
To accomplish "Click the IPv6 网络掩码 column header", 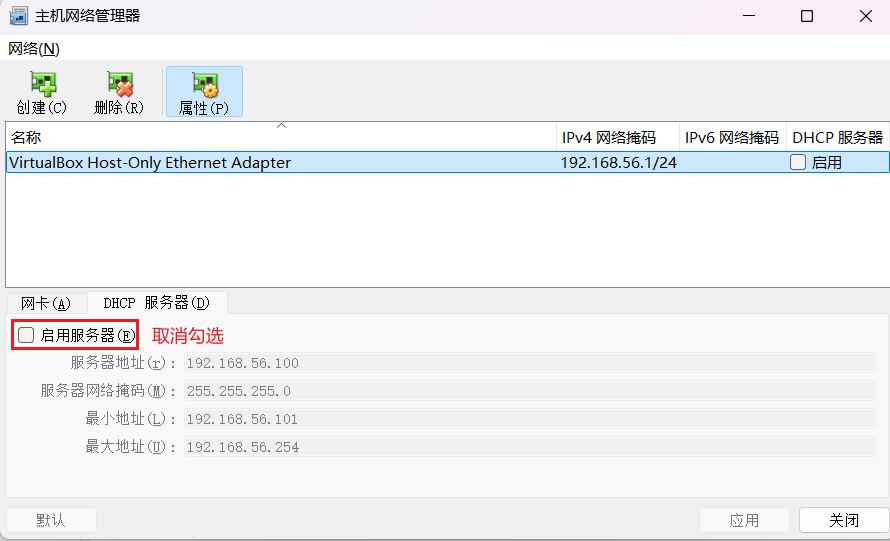I will [732, 137].
